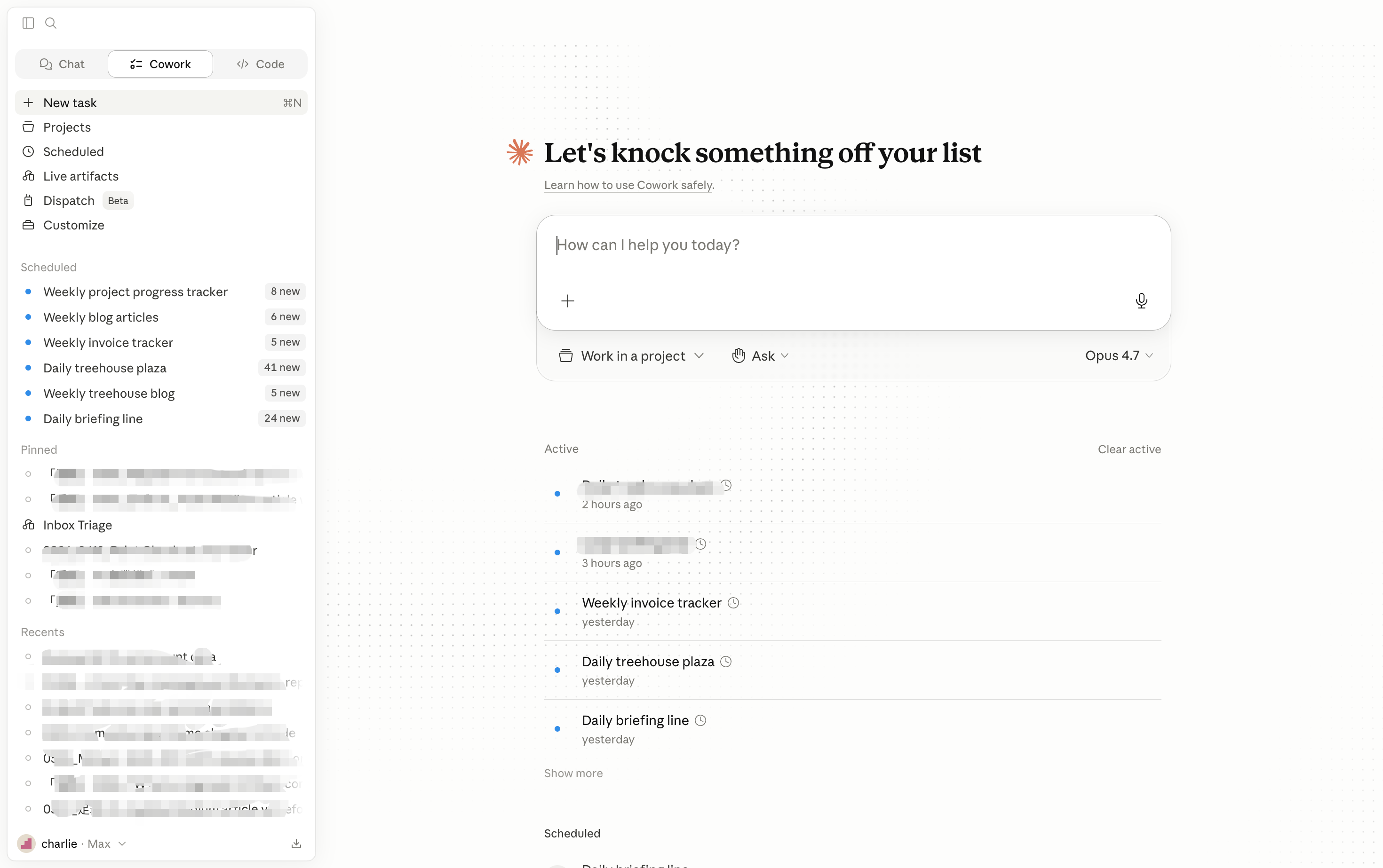
Task: Open Dispatch Beta
Action: click(x=161, y=201)
